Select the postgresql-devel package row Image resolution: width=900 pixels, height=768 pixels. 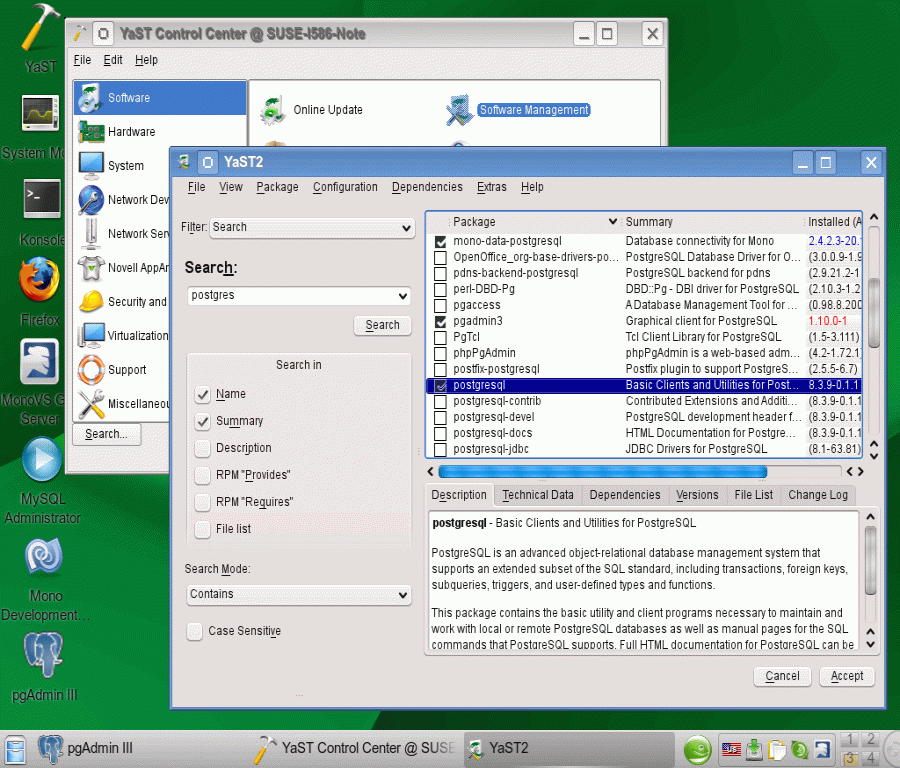click(644, 417)
